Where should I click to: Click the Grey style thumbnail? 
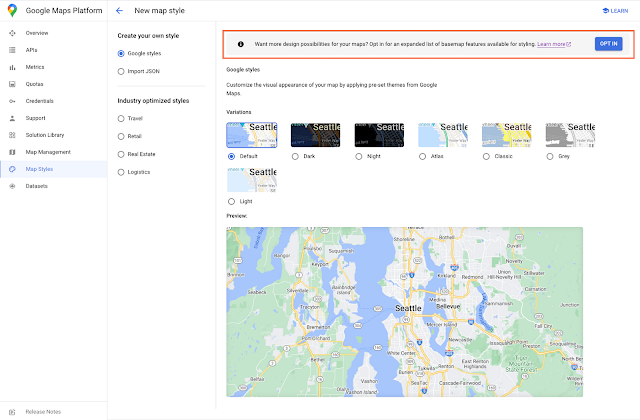point(570,135)
